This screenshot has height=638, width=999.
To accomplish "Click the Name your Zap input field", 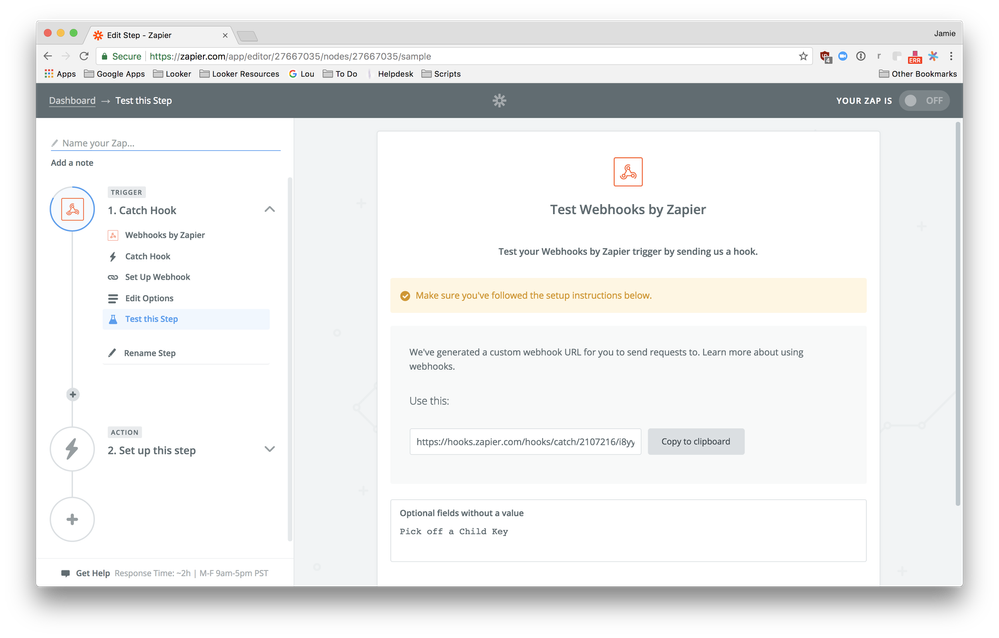I will click(x=166, y=143).
